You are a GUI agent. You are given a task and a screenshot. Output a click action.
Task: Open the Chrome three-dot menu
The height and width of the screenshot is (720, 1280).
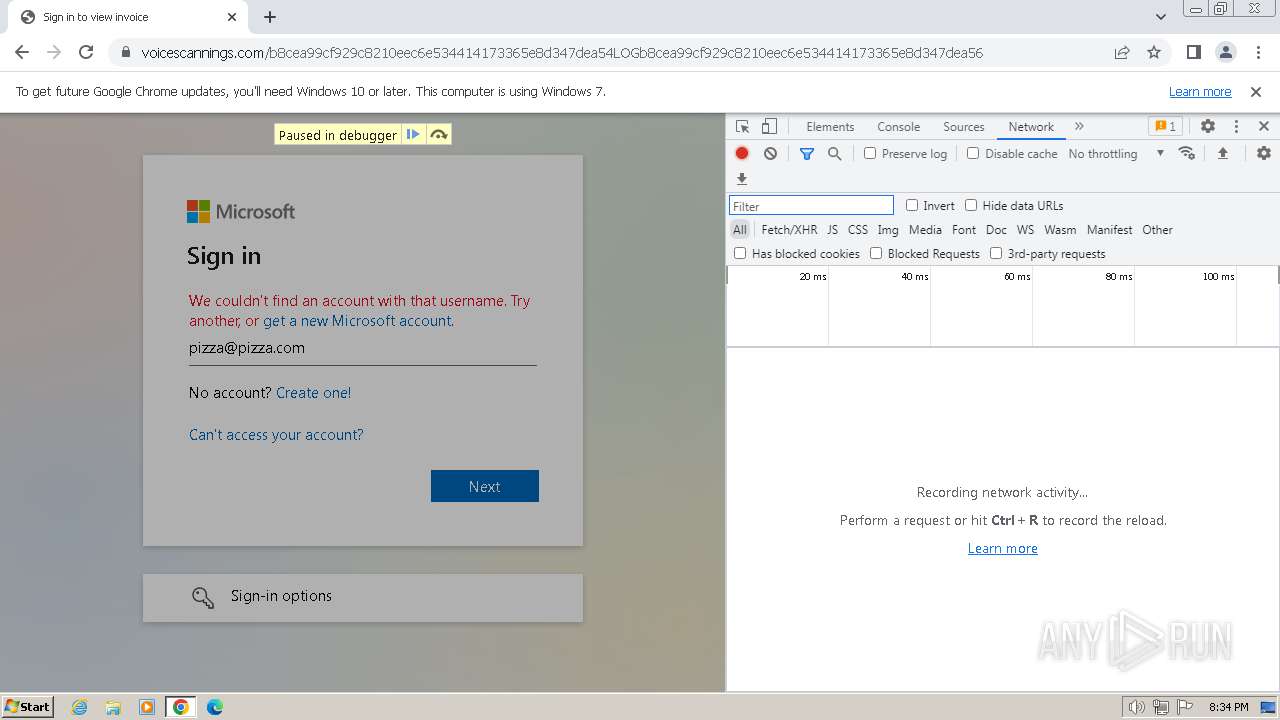coord(1257,53)
